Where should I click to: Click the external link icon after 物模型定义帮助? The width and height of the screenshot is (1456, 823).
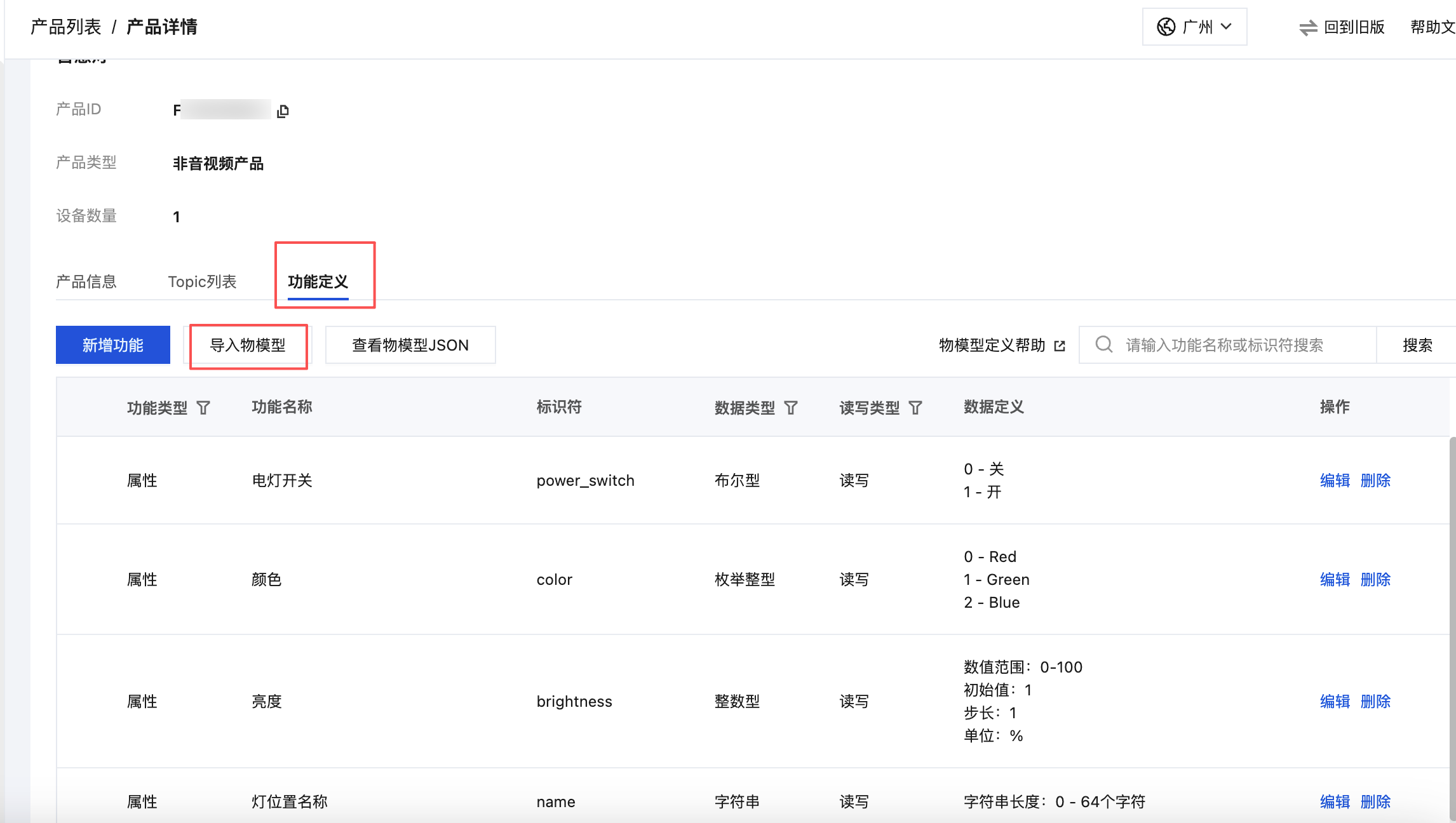[1060, 345]
